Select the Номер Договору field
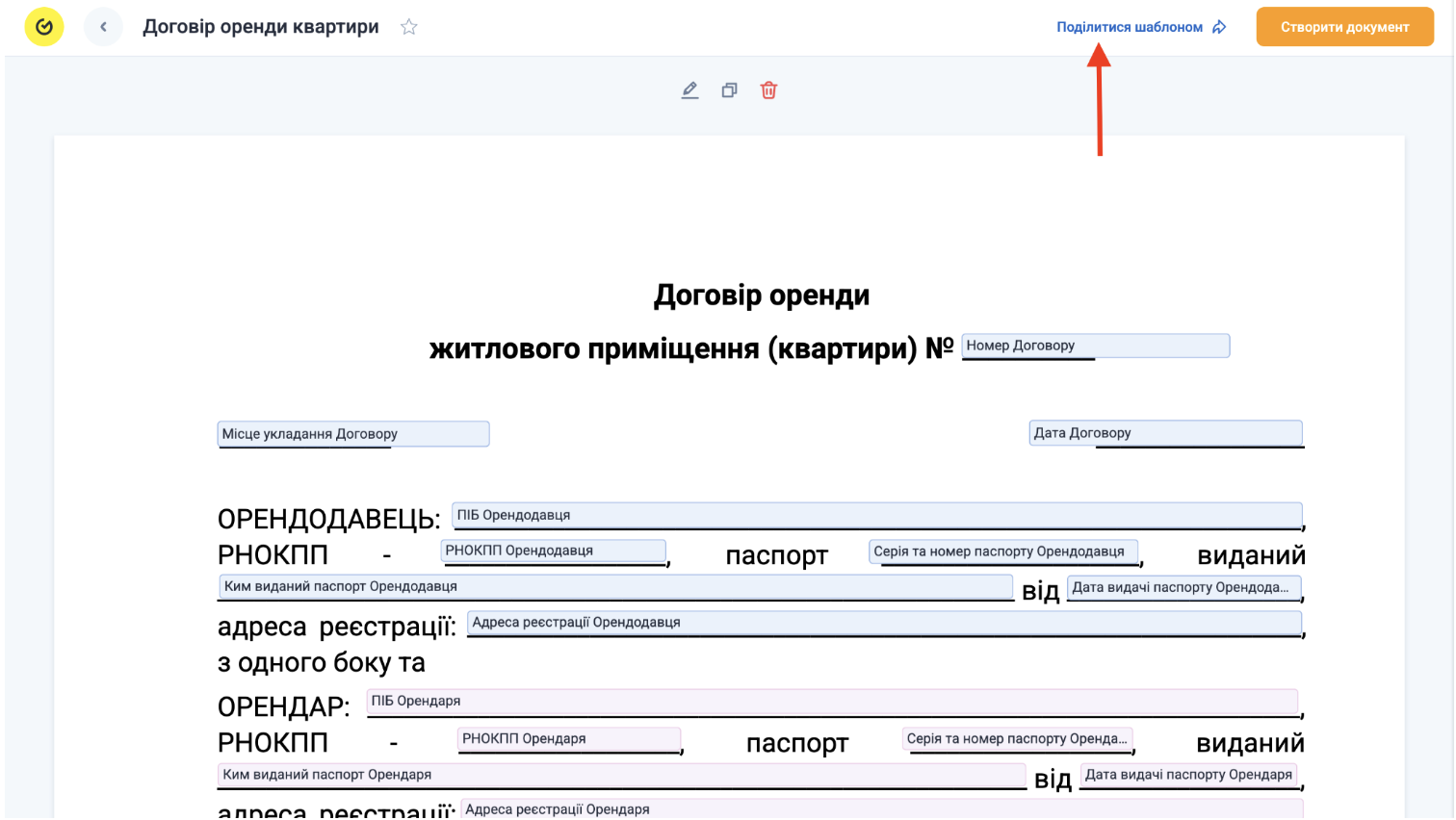This screenshot has width=1456, height=820. 1096,346
